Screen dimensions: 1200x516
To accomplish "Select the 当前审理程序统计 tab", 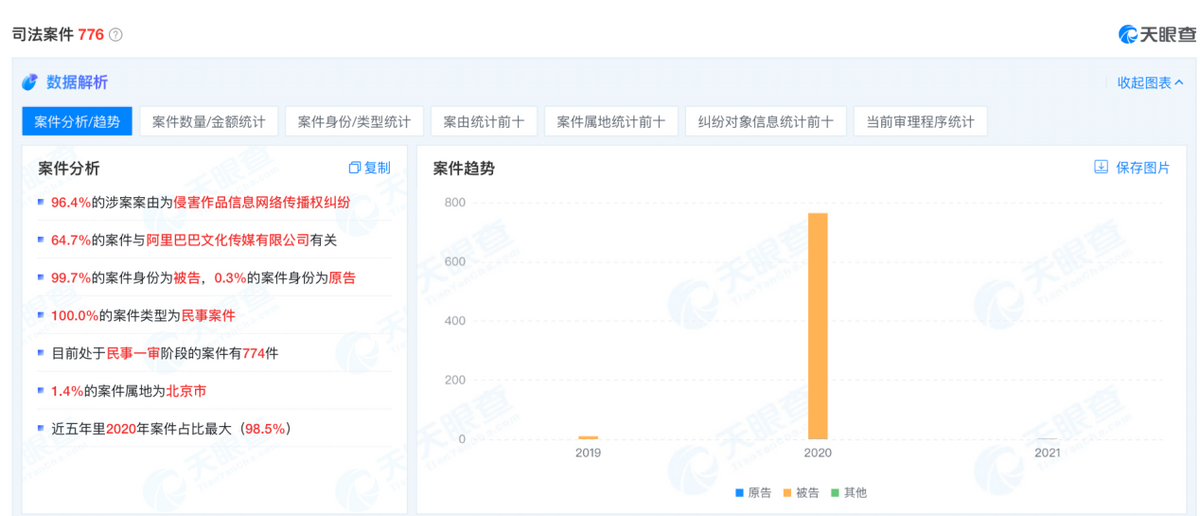I will [920, 122].
